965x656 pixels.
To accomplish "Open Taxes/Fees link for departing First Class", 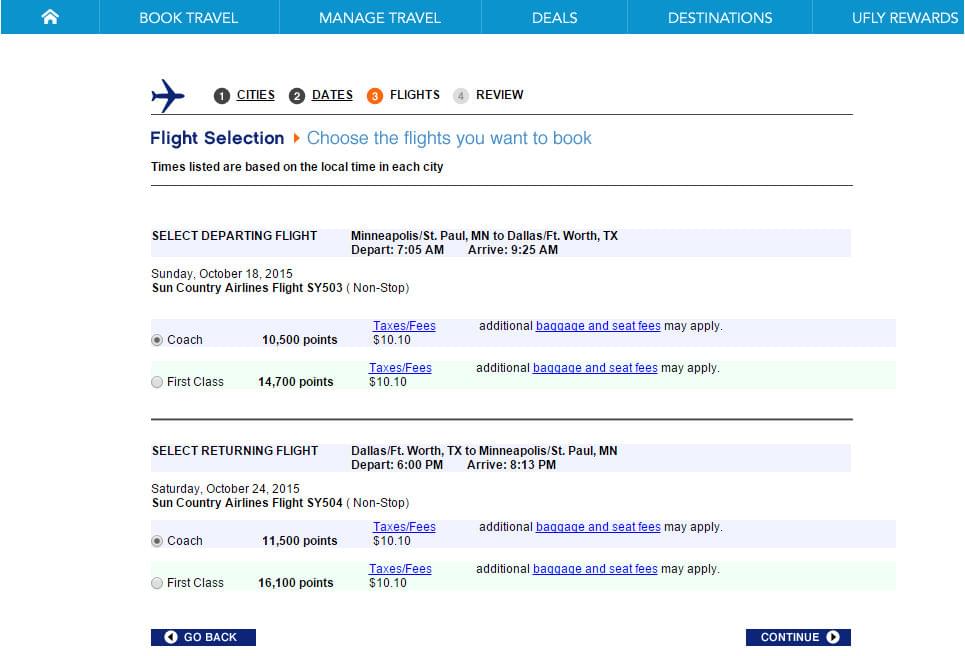I will 401,367.
